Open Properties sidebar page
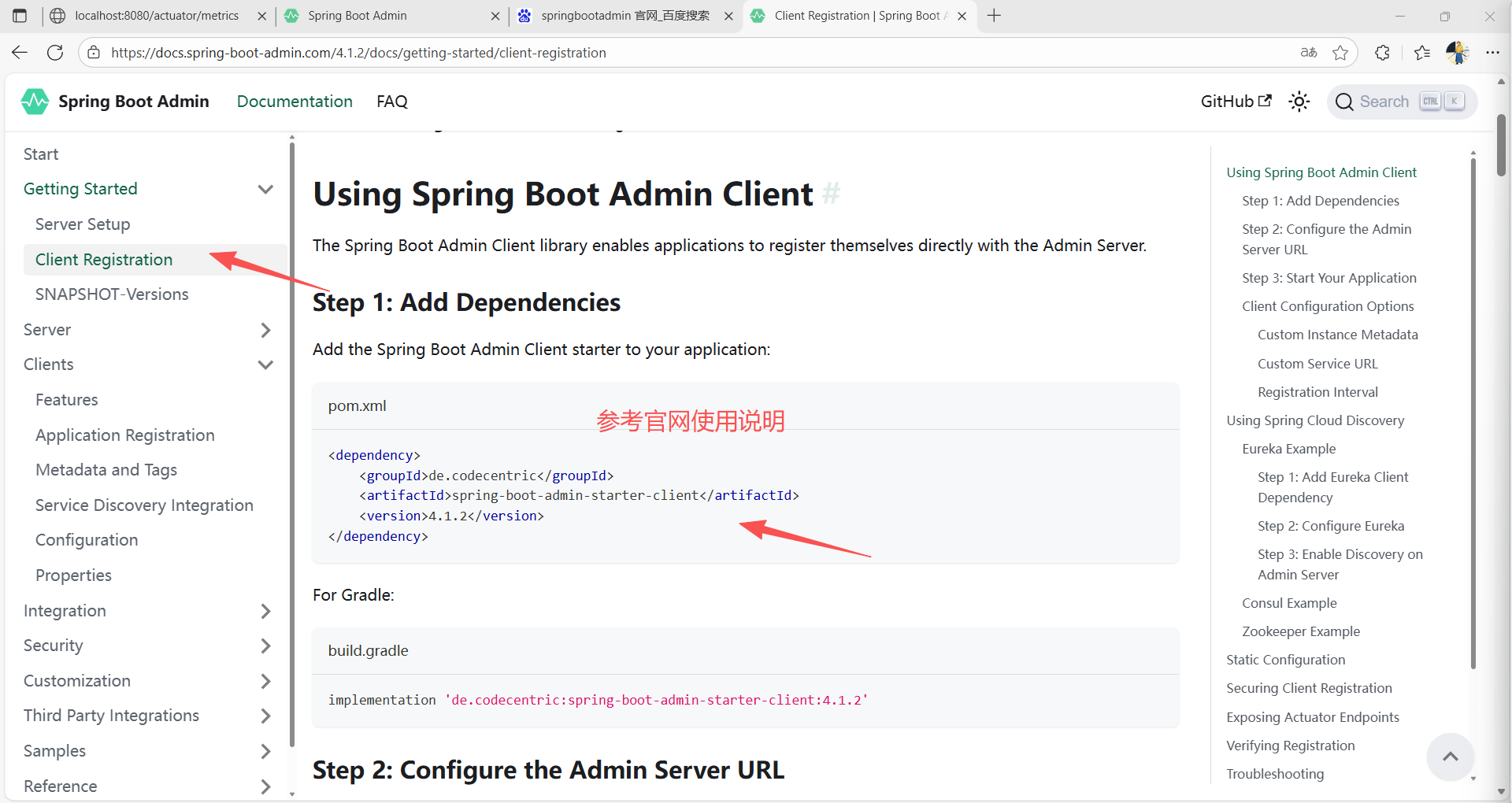This screenshot has width=1512, height=803. (x=73, y=575)
